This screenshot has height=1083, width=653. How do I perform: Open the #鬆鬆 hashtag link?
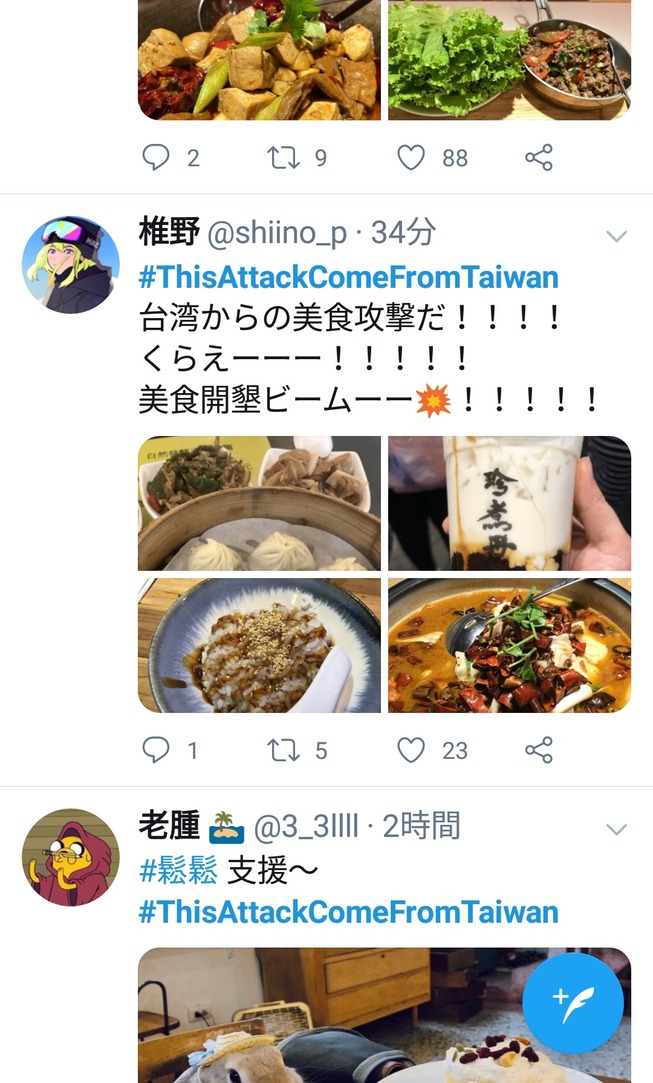point(178,870)
